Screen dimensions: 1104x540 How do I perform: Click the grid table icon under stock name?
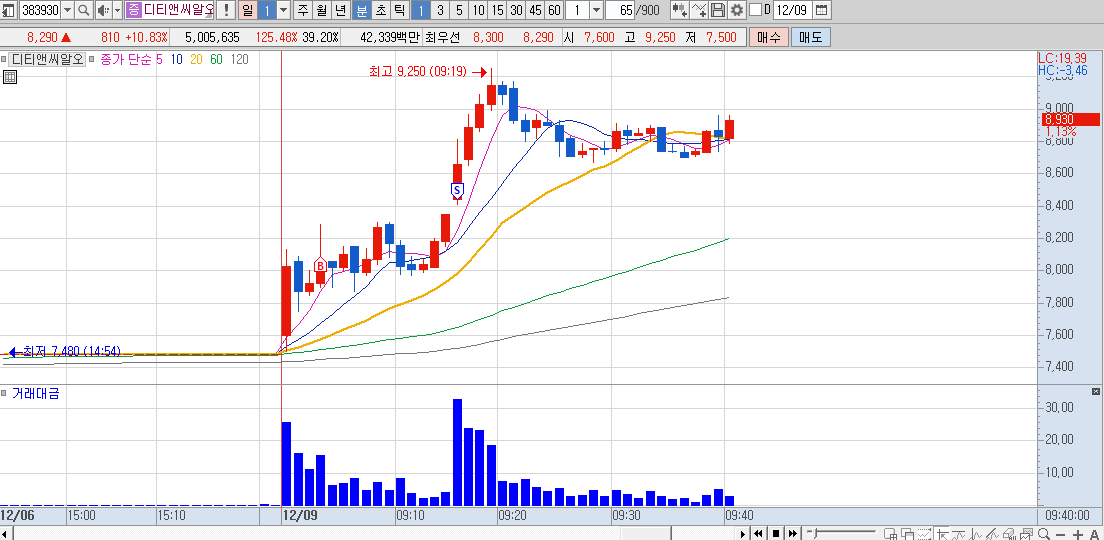coord(10,77)
